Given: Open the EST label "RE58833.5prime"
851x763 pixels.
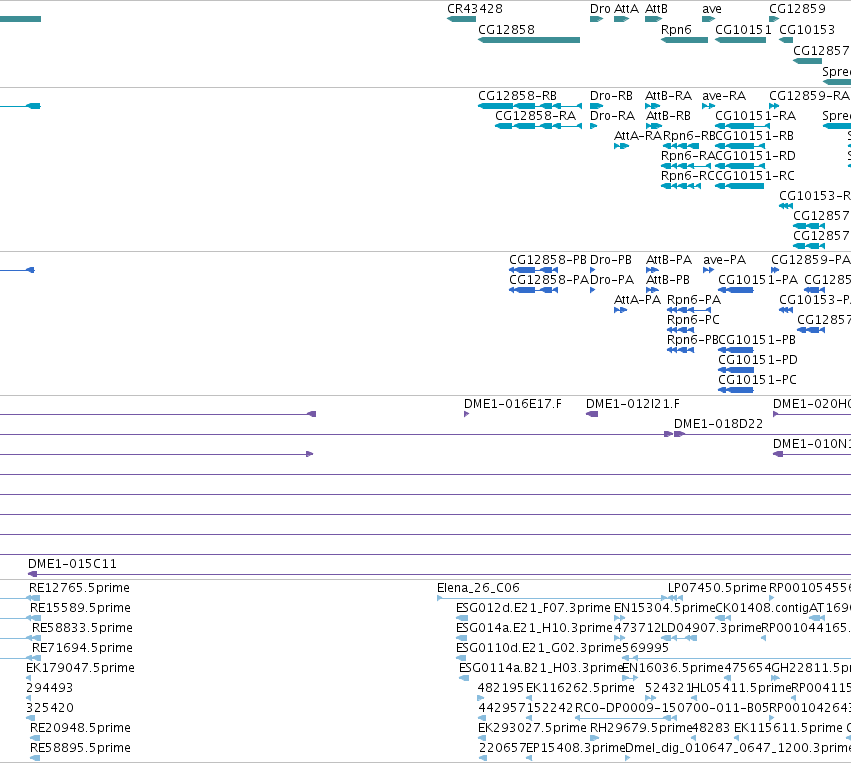Looking at the screenshot, I should 82,628.
